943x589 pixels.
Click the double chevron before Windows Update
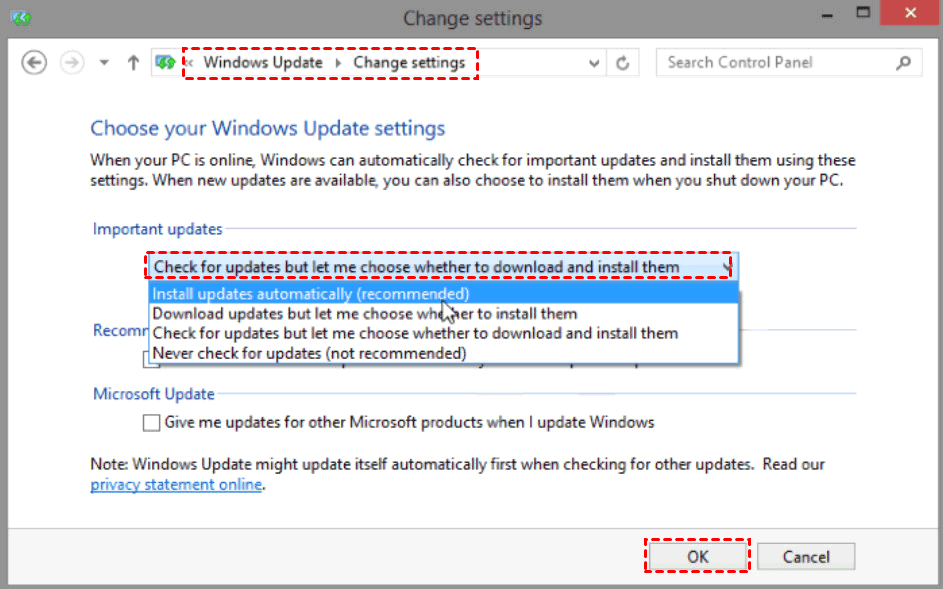(x=189, y=63)
